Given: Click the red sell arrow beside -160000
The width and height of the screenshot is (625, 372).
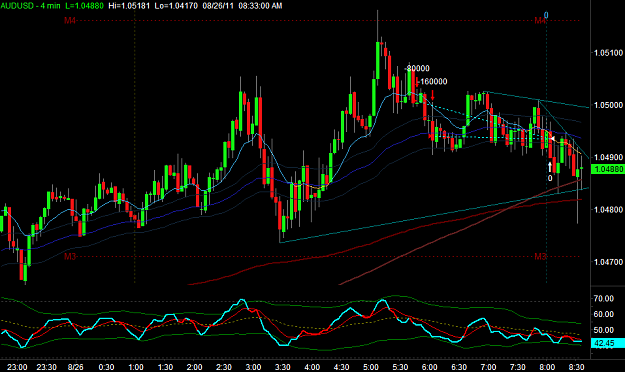Looking at the screenshot, I should [417, 83].
